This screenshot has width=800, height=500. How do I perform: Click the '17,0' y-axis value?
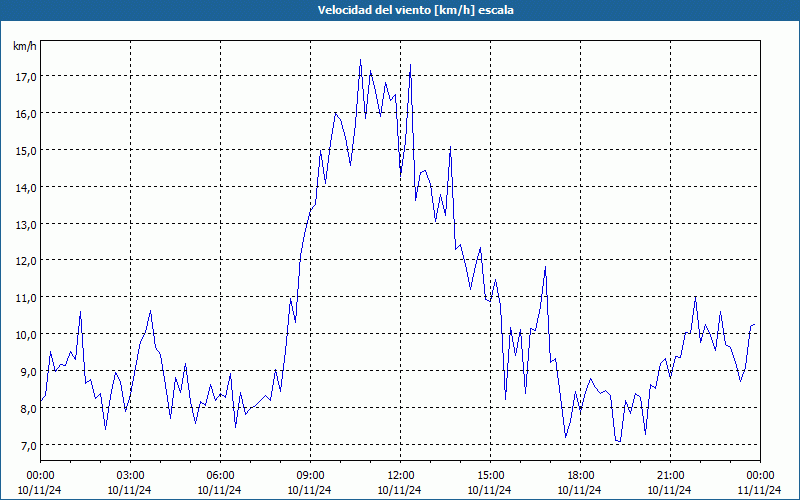[26, 77]
